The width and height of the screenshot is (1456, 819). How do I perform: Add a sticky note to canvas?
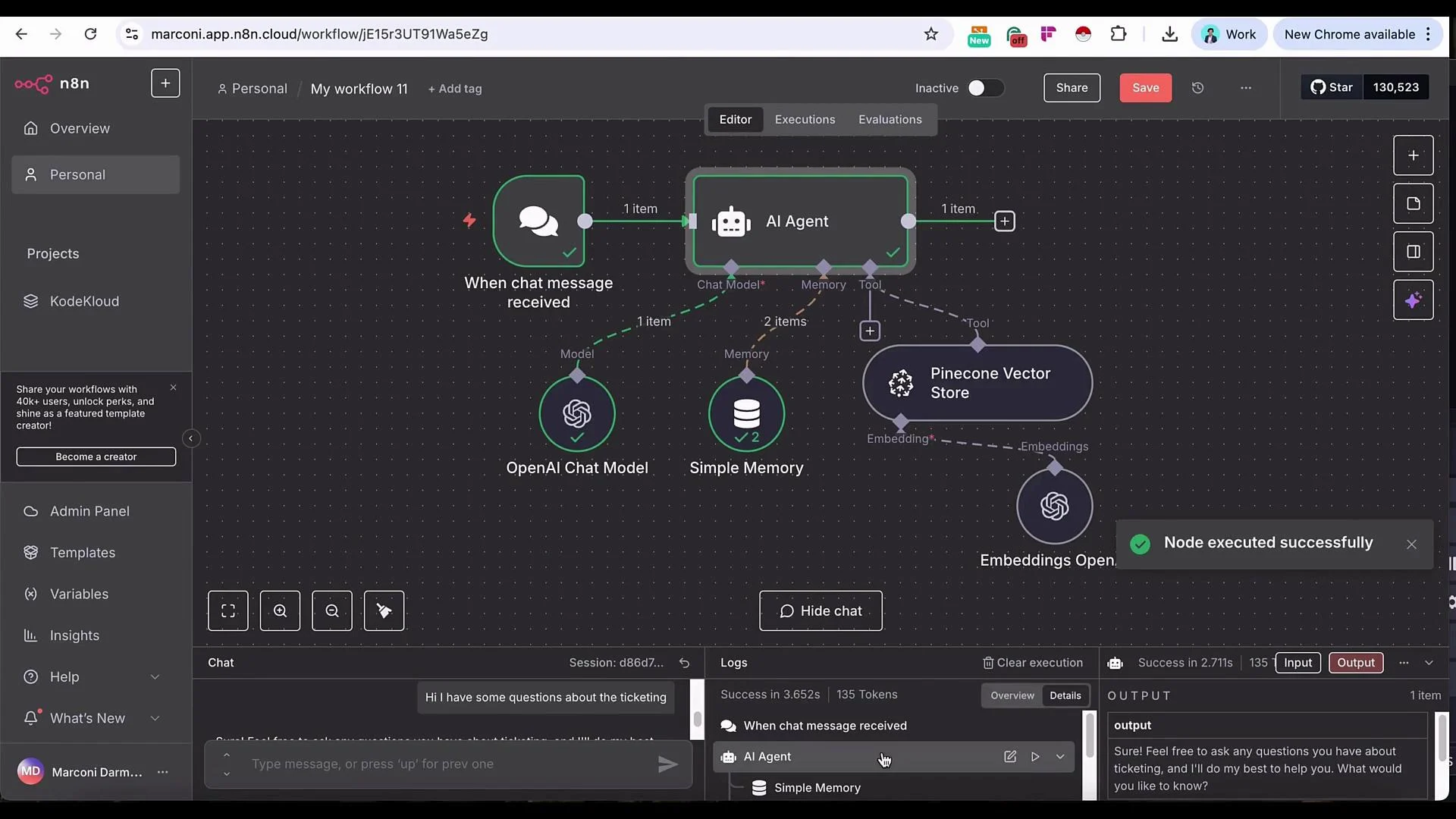click(1414, 203)
